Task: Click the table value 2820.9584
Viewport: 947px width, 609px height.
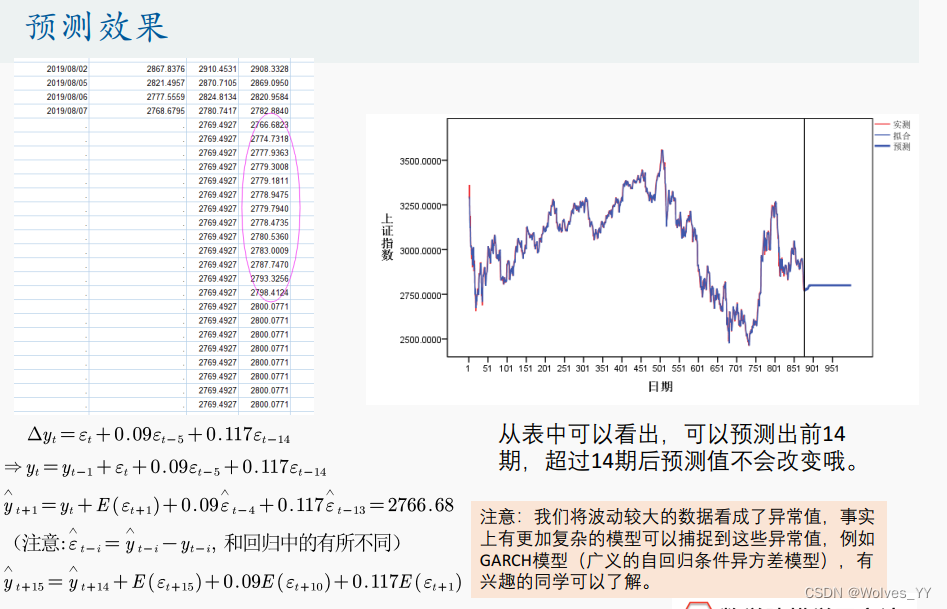Action: coord(269,97)
